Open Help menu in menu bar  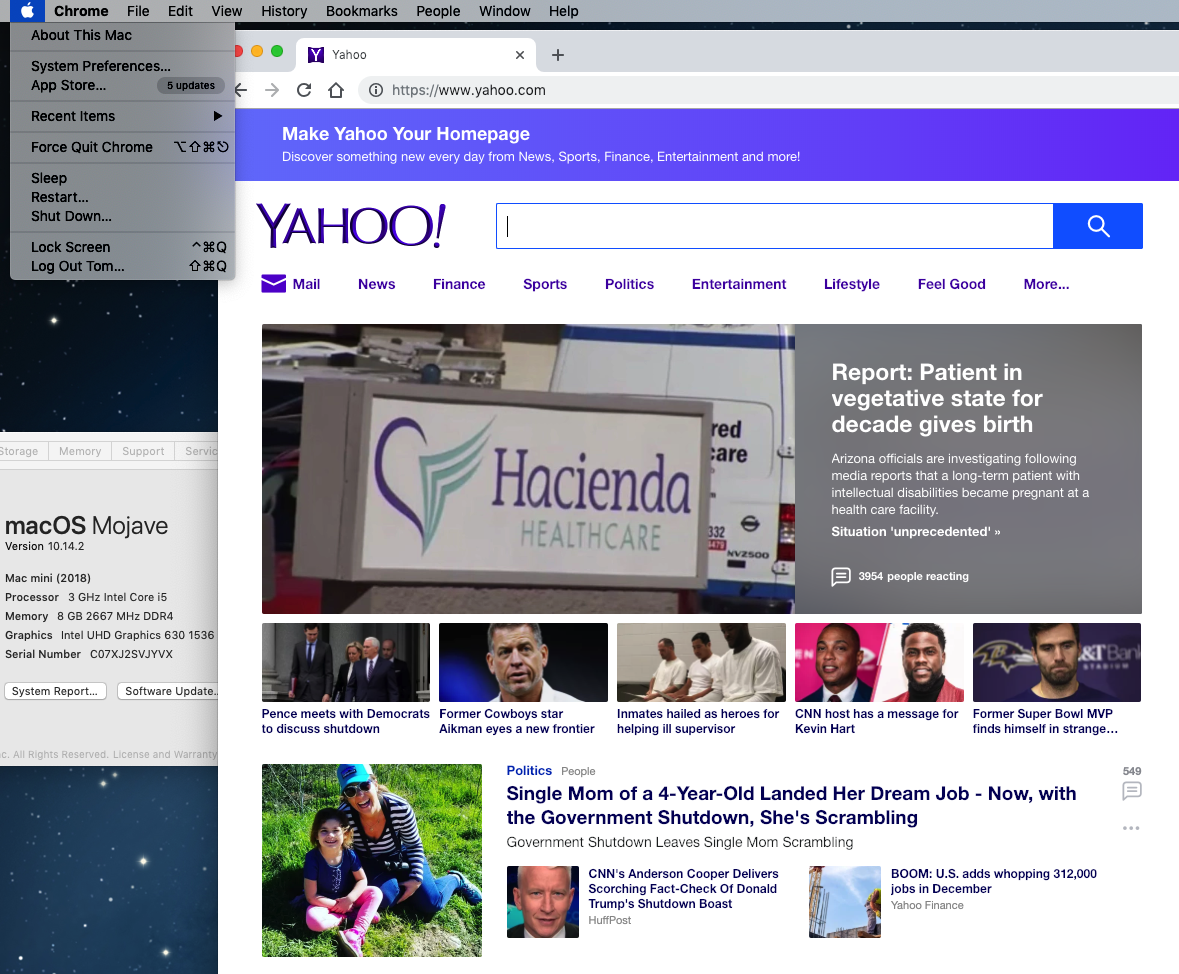point(563,11)
